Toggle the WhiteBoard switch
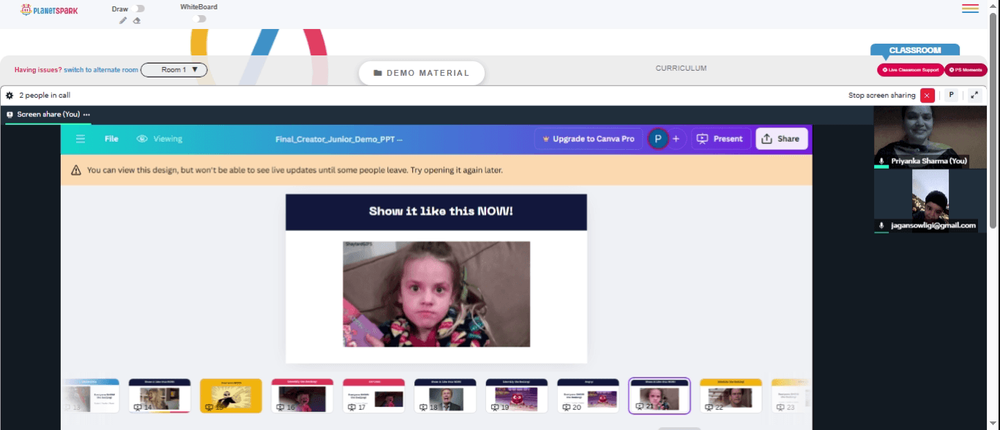The image size is (1000, 430). click(200, 19)
